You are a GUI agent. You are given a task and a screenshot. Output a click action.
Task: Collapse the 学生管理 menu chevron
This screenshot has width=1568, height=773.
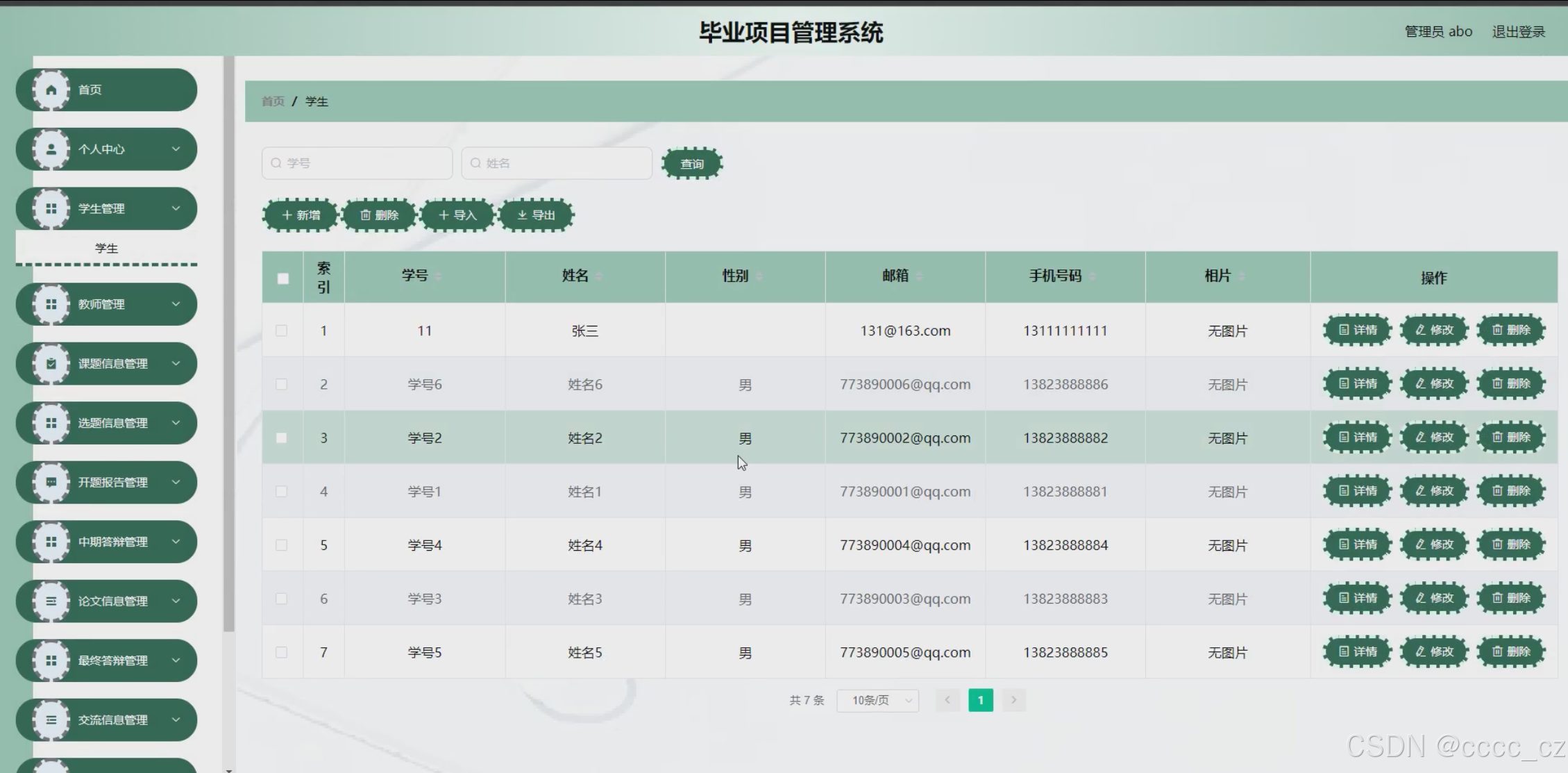tap(176, 208)
